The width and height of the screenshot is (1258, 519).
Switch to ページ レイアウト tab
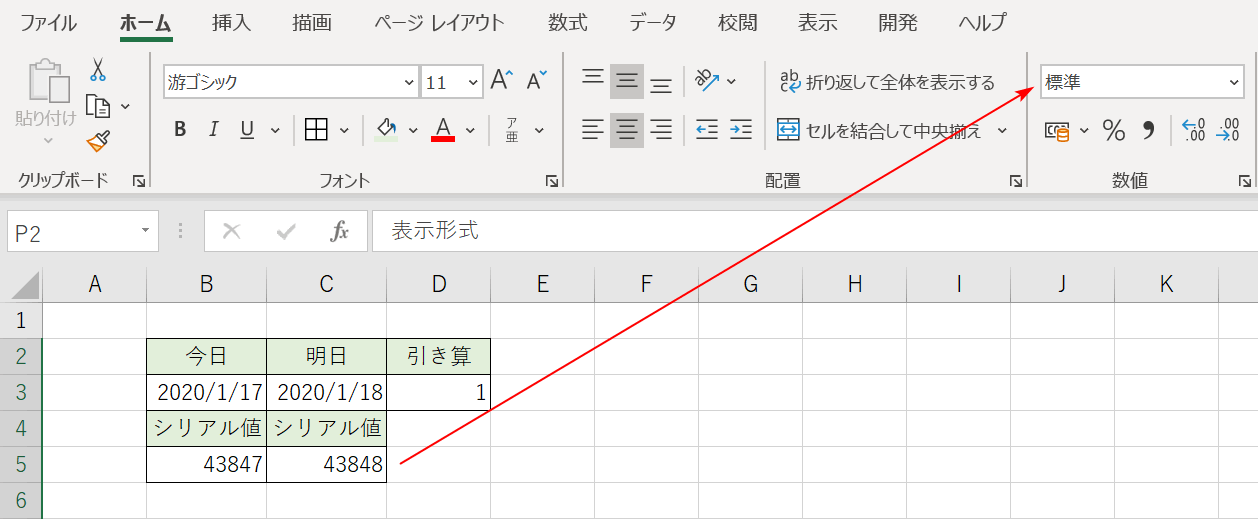point(439,22)
